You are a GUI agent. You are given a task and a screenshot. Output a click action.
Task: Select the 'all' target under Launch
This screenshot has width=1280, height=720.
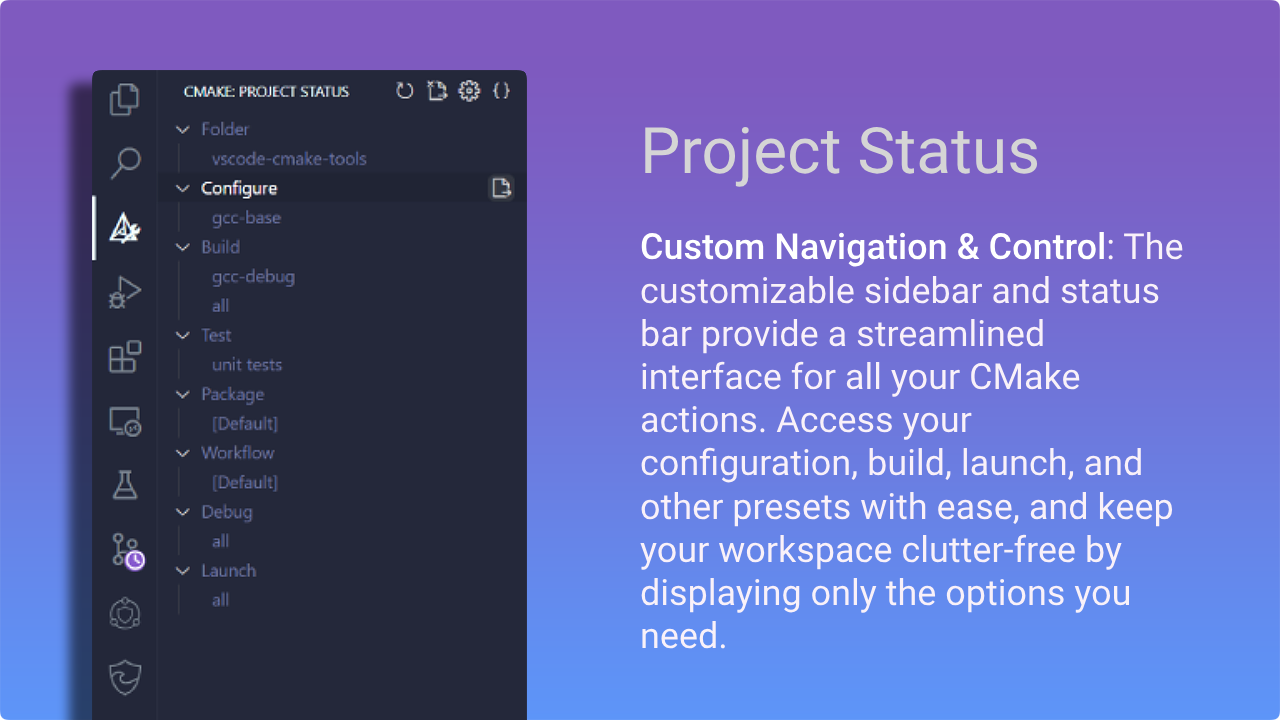[220, 600]
